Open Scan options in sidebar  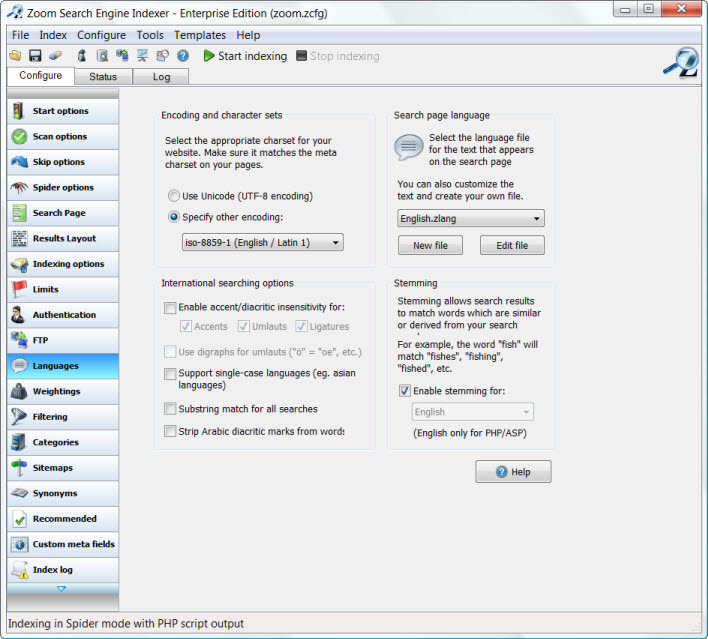pyautogui.click(x=63, y=136)
